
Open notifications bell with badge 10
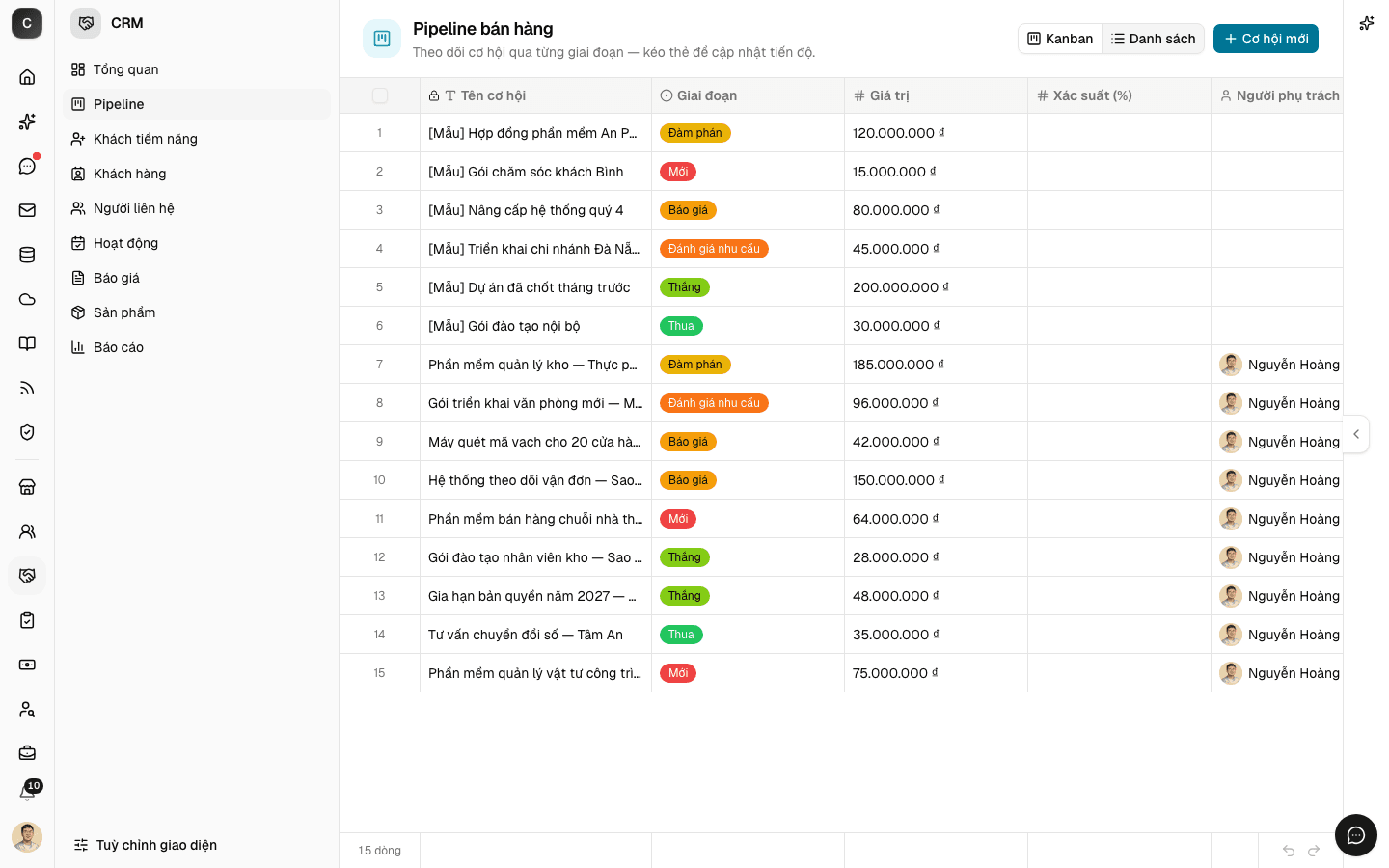[28, 792]
